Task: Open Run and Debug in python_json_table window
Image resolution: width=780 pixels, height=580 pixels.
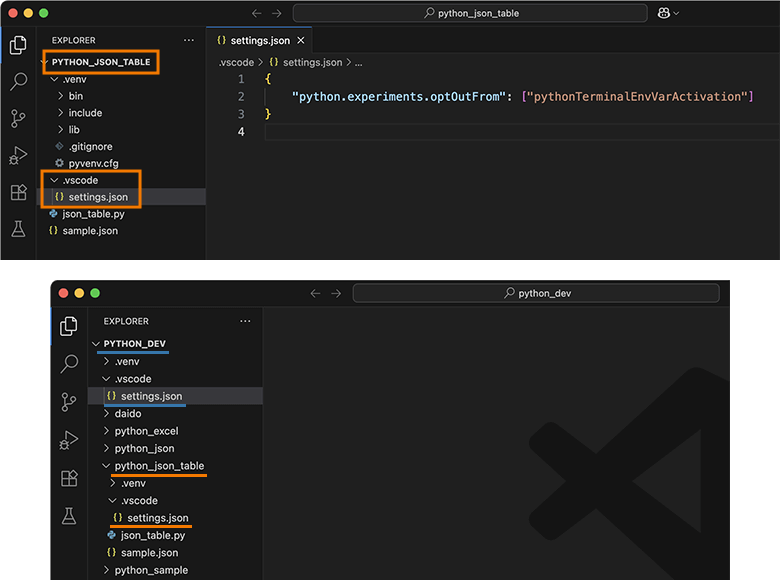Action: click(18, 155)
